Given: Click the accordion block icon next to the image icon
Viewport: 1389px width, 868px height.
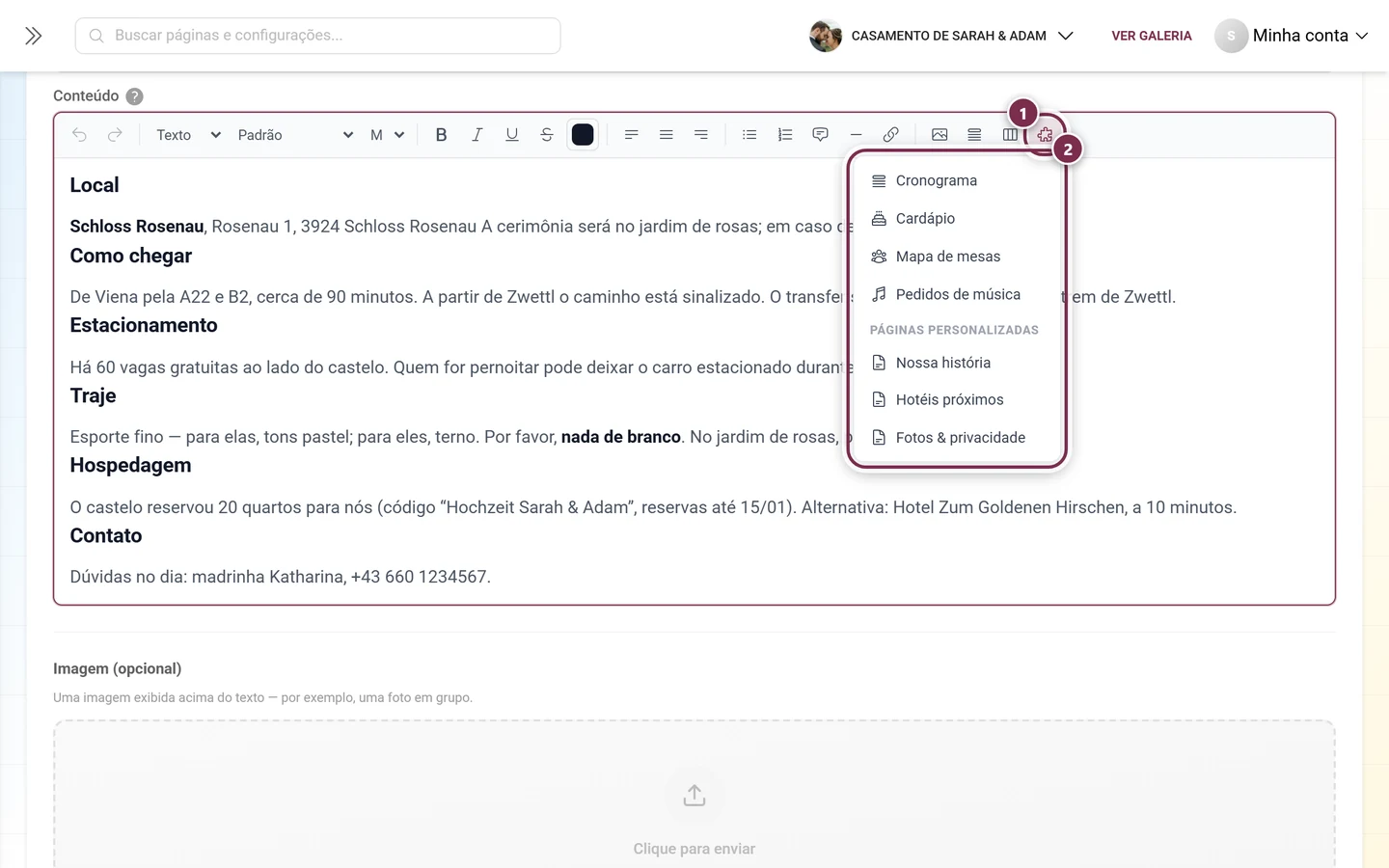Looking at the screenshot, I should [974, 135].
